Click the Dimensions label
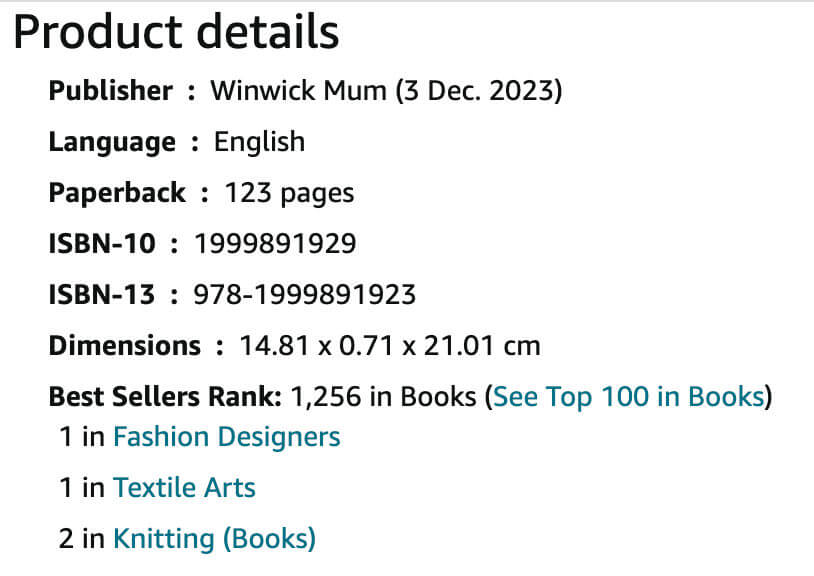The image size is (814, 576). coord(125,346)
